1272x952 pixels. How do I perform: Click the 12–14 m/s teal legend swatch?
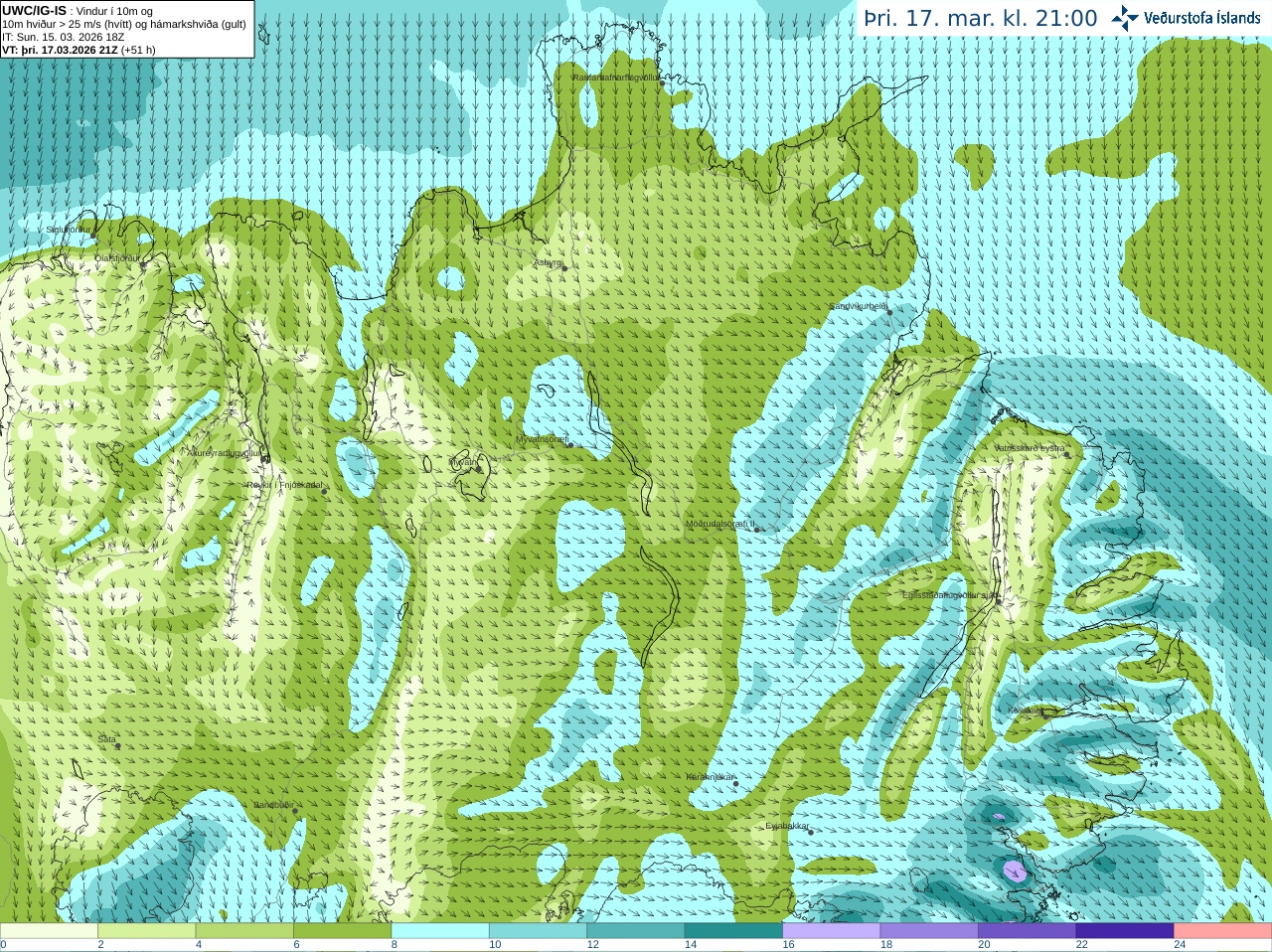coord(636,931)
